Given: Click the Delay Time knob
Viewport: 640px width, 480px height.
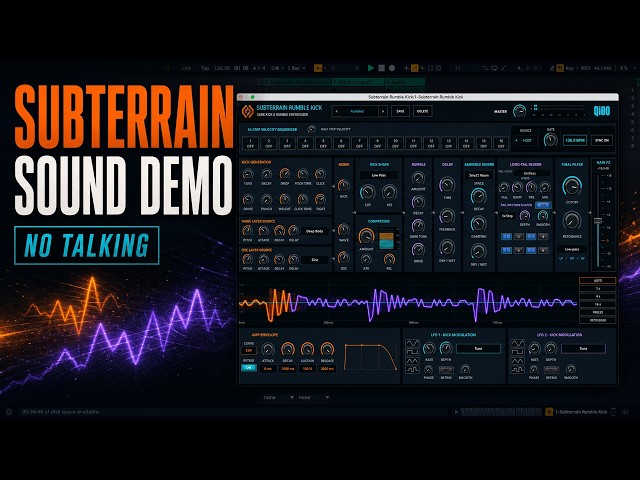Looking at the screenshot, I should pos(447,185).
